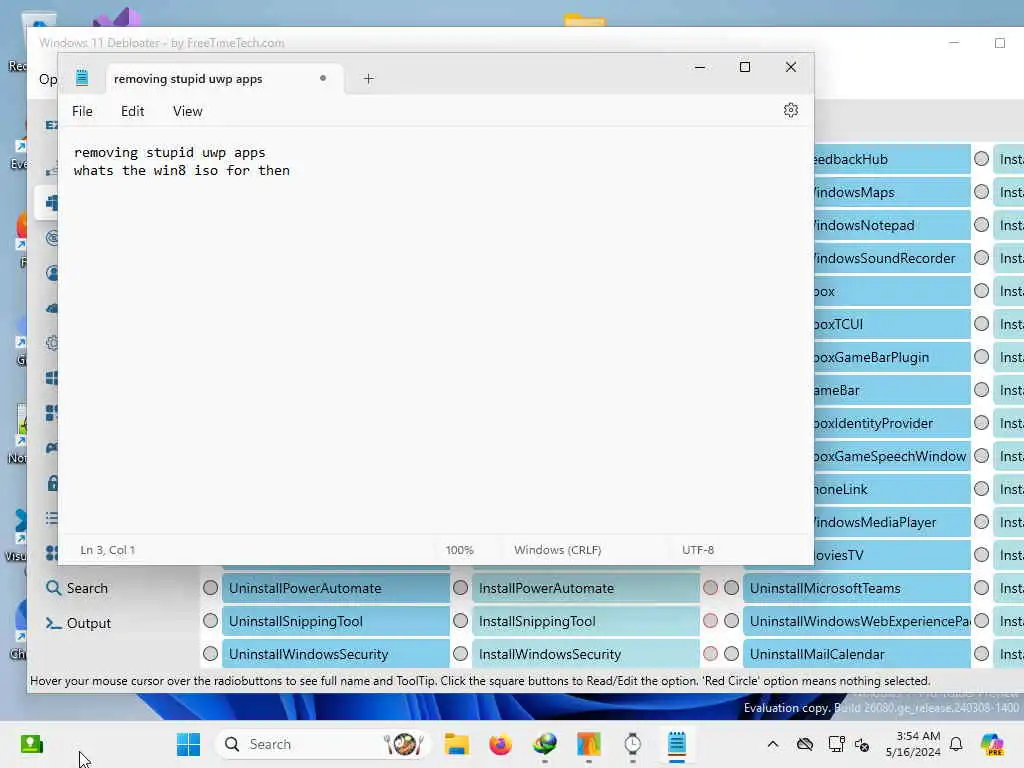Open the UninstallPowerAutomate option button

[336, 588]
